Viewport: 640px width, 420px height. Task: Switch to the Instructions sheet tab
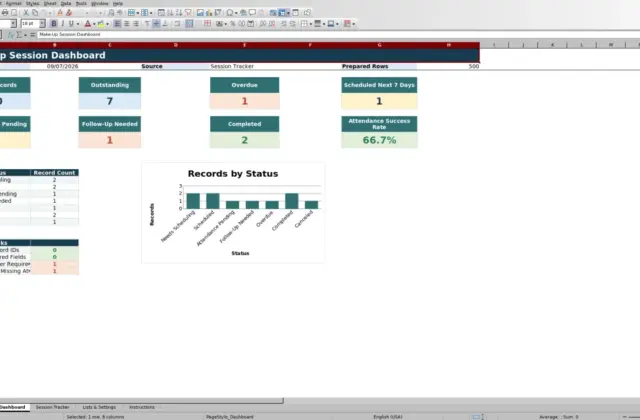pos(142,407)
